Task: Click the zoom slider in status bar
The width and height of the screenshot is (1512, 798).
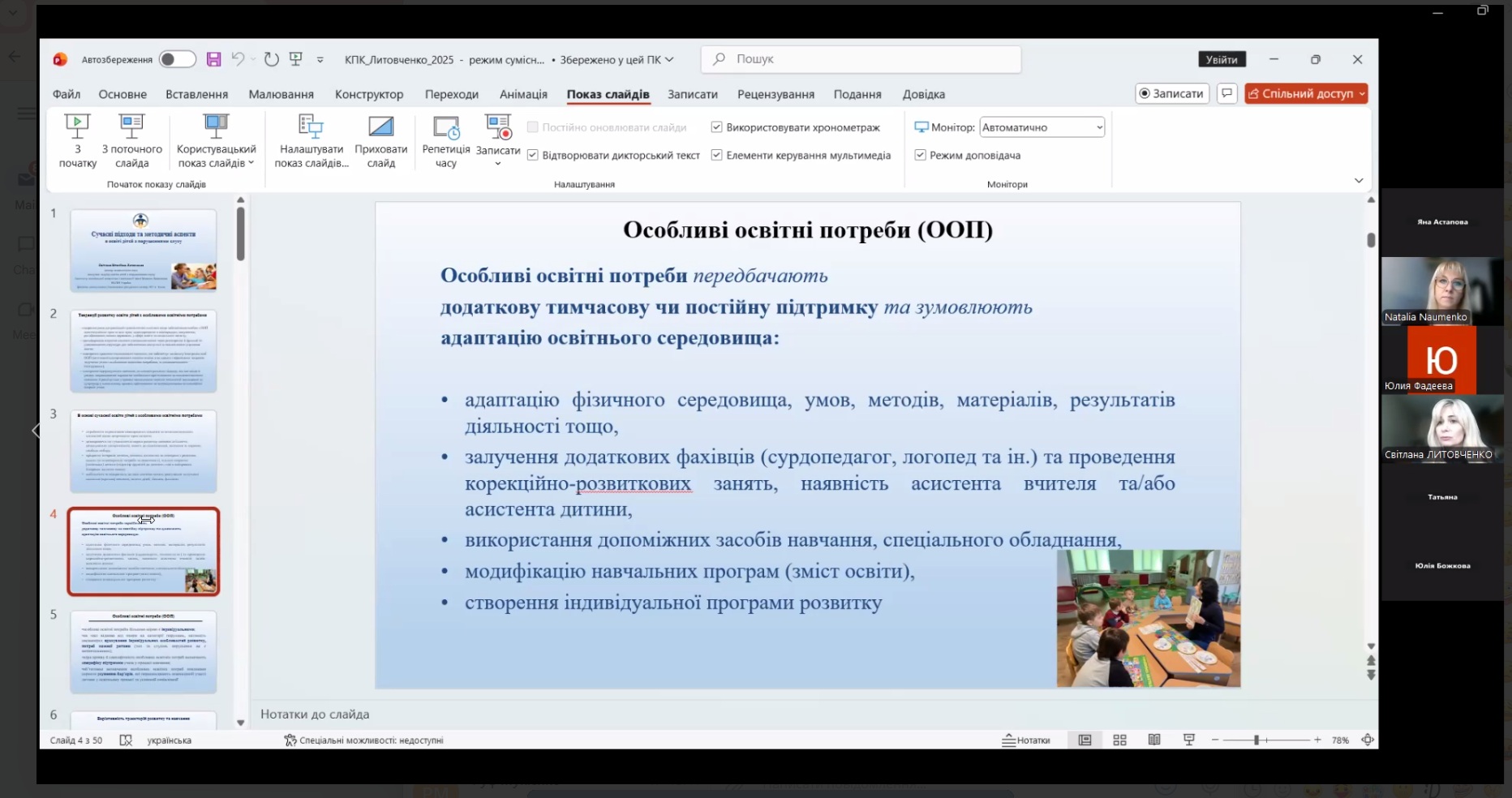Action: click(1256, 740)
